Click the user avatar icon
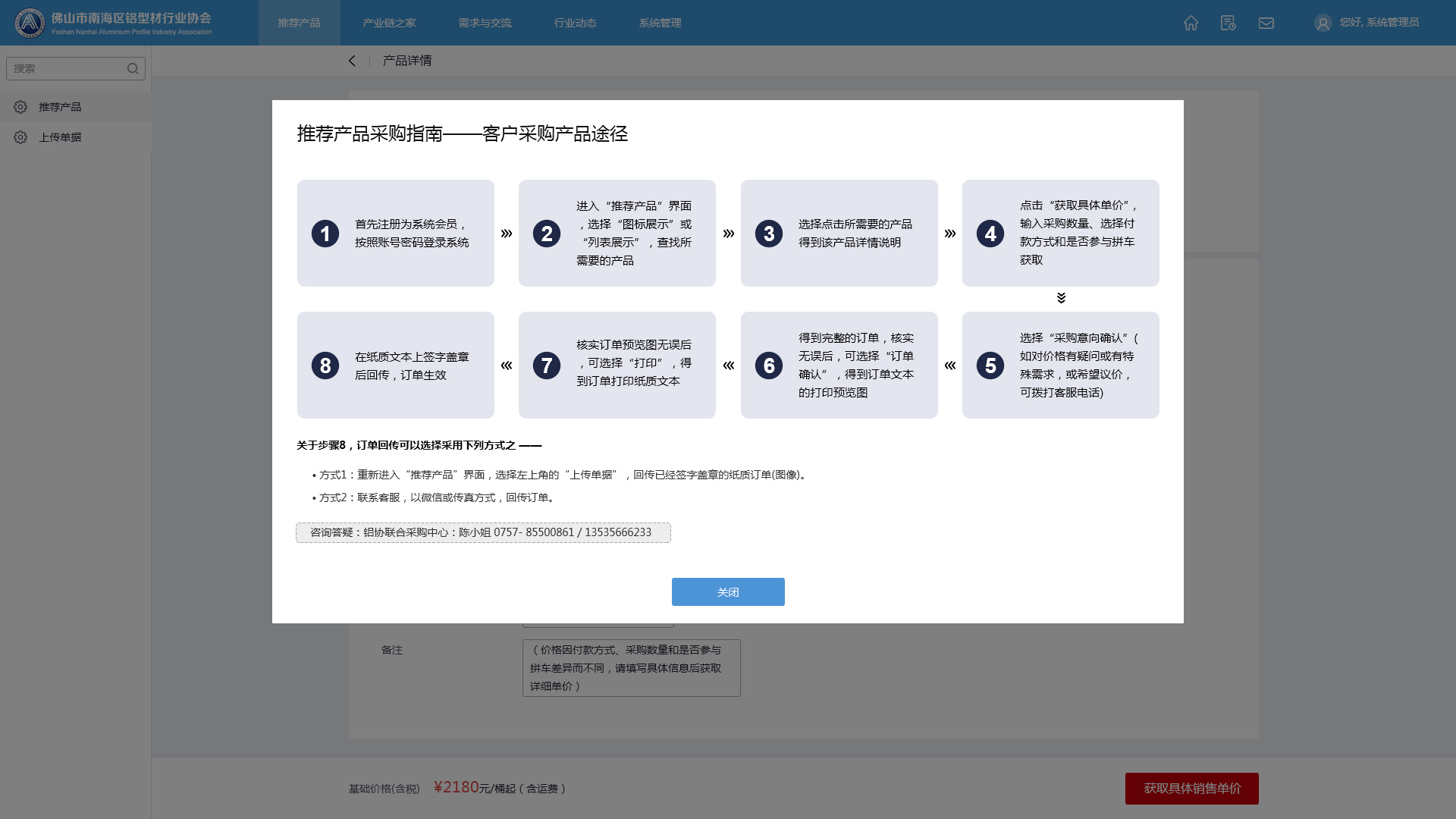 [x=1323, y=23]
